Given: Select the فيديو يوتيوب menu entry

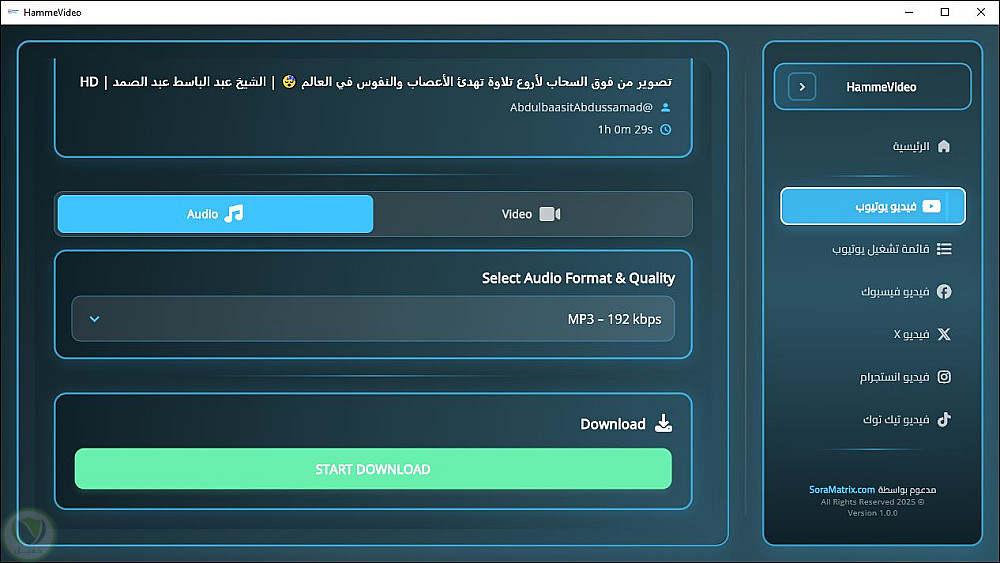Looking at the screenshot, I should pyautogui.click(x=872, y=206).
